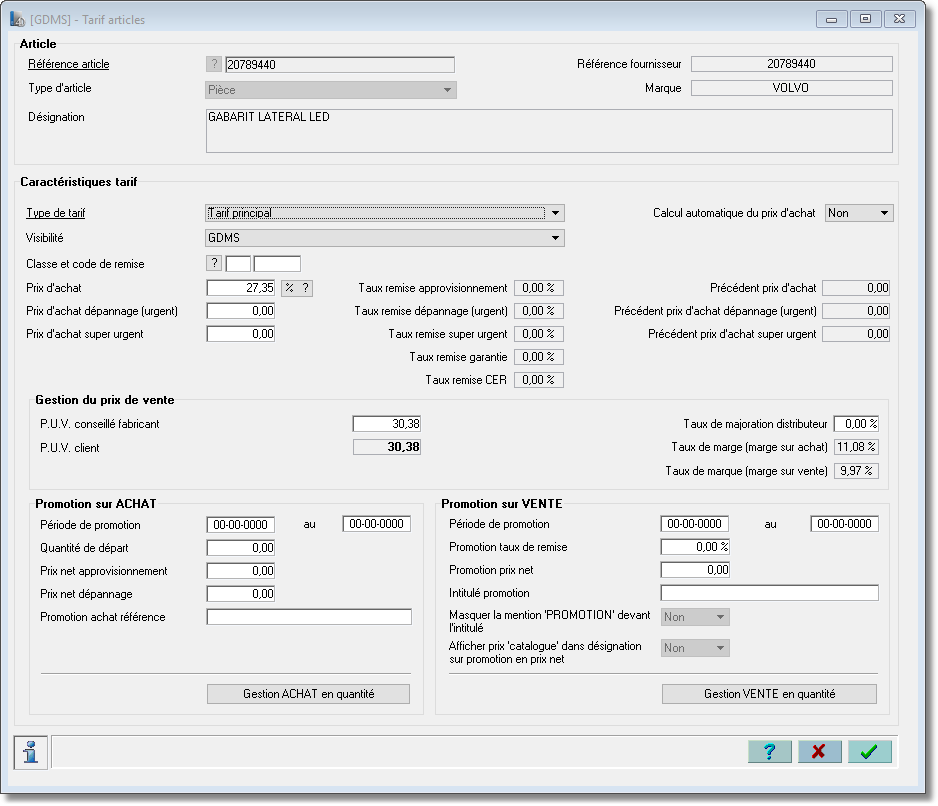Click Taux remise approvisionnement field

coord(538,288)
